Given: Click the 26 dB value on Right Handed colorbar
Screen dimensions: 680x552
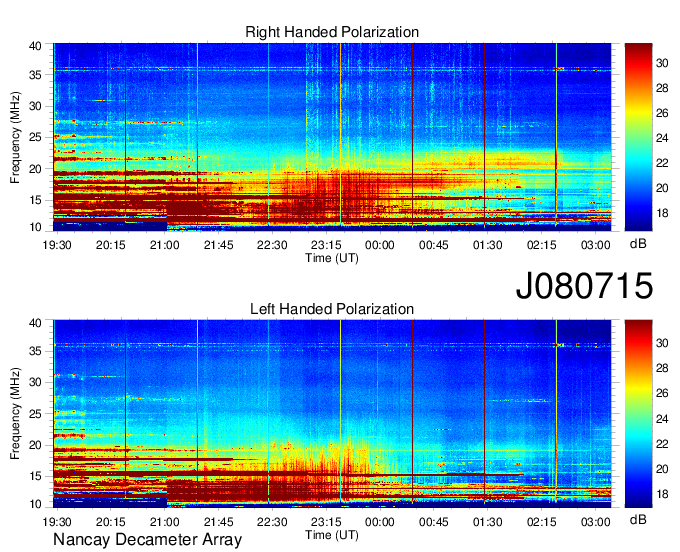Looking at the screenshot, I should click(x=662, y=113).
